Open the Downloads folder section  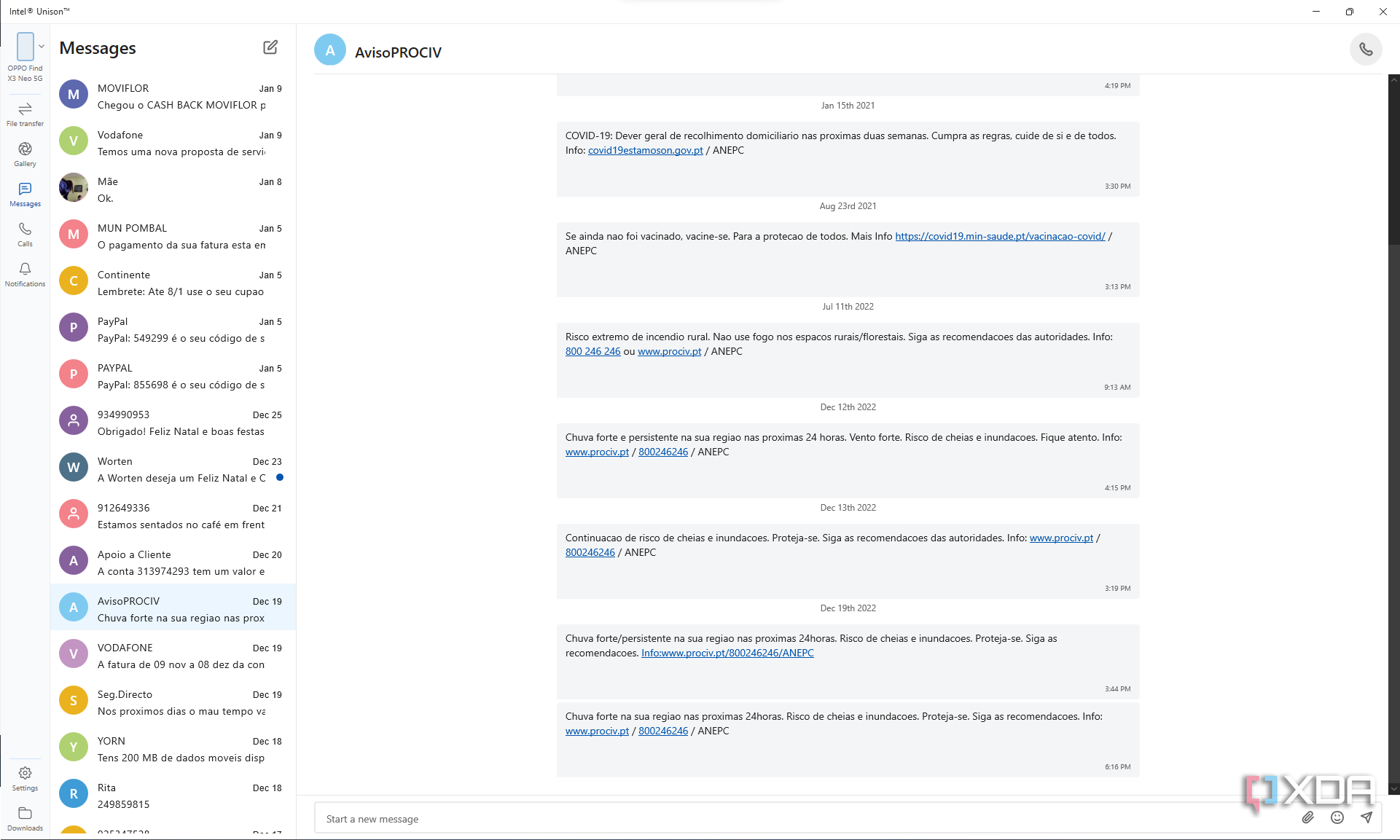25,819
